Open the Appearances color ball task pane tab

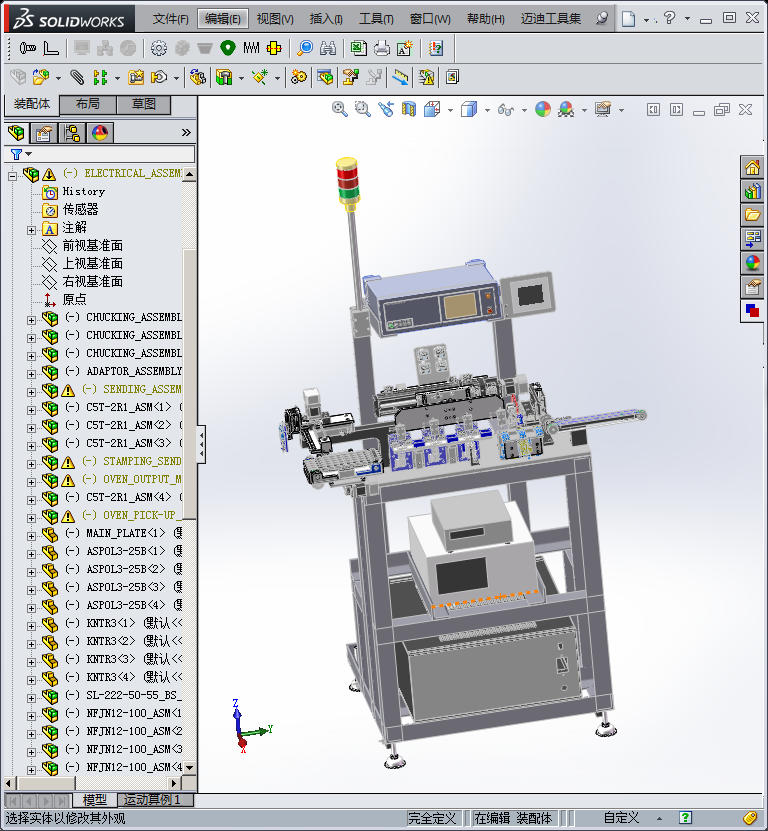[753, 263]
